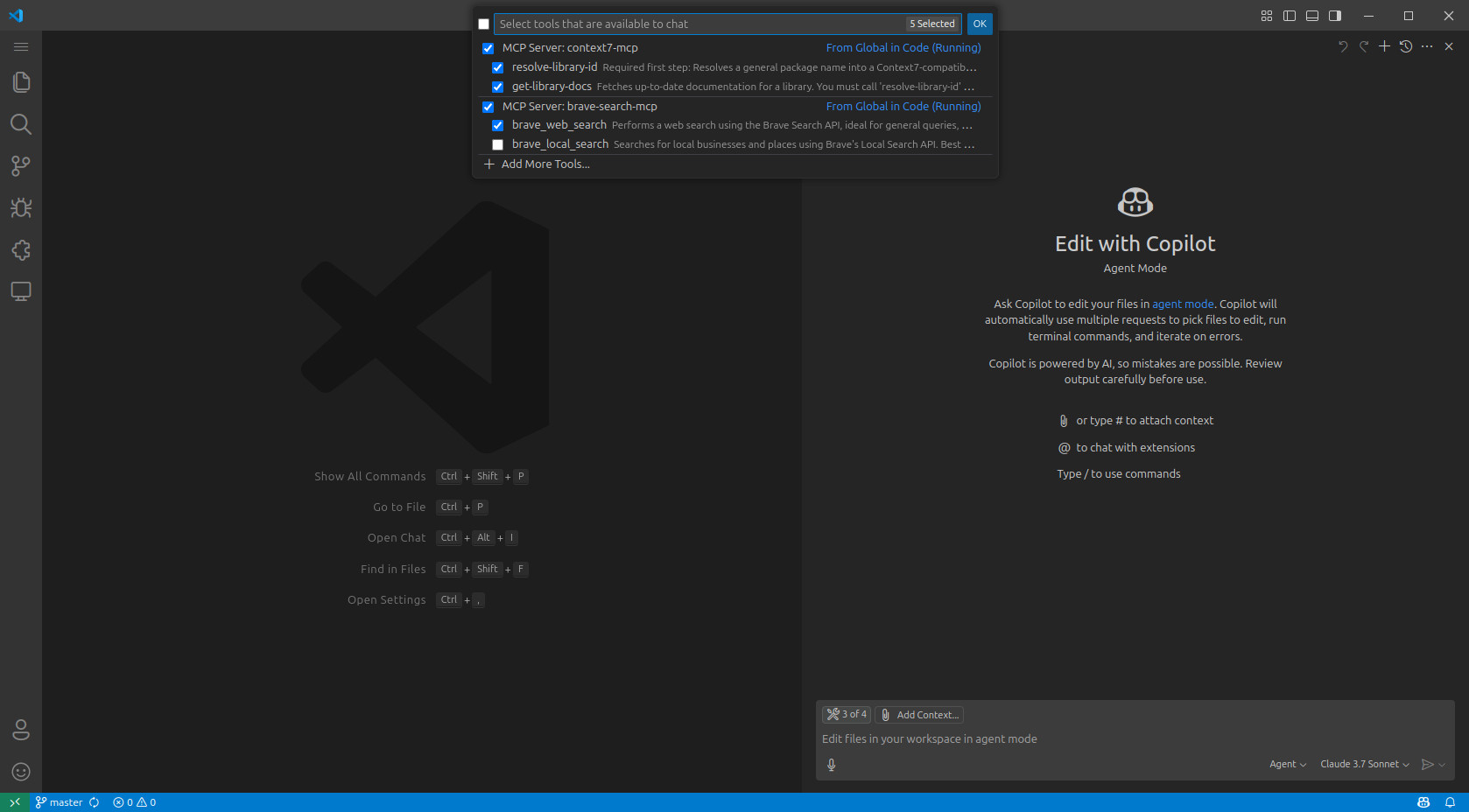Screen dimensions: 1469x812
Task: Click the 'Open Settings' shortcut text
Action: pyautogui.click(x=387, y=600)
